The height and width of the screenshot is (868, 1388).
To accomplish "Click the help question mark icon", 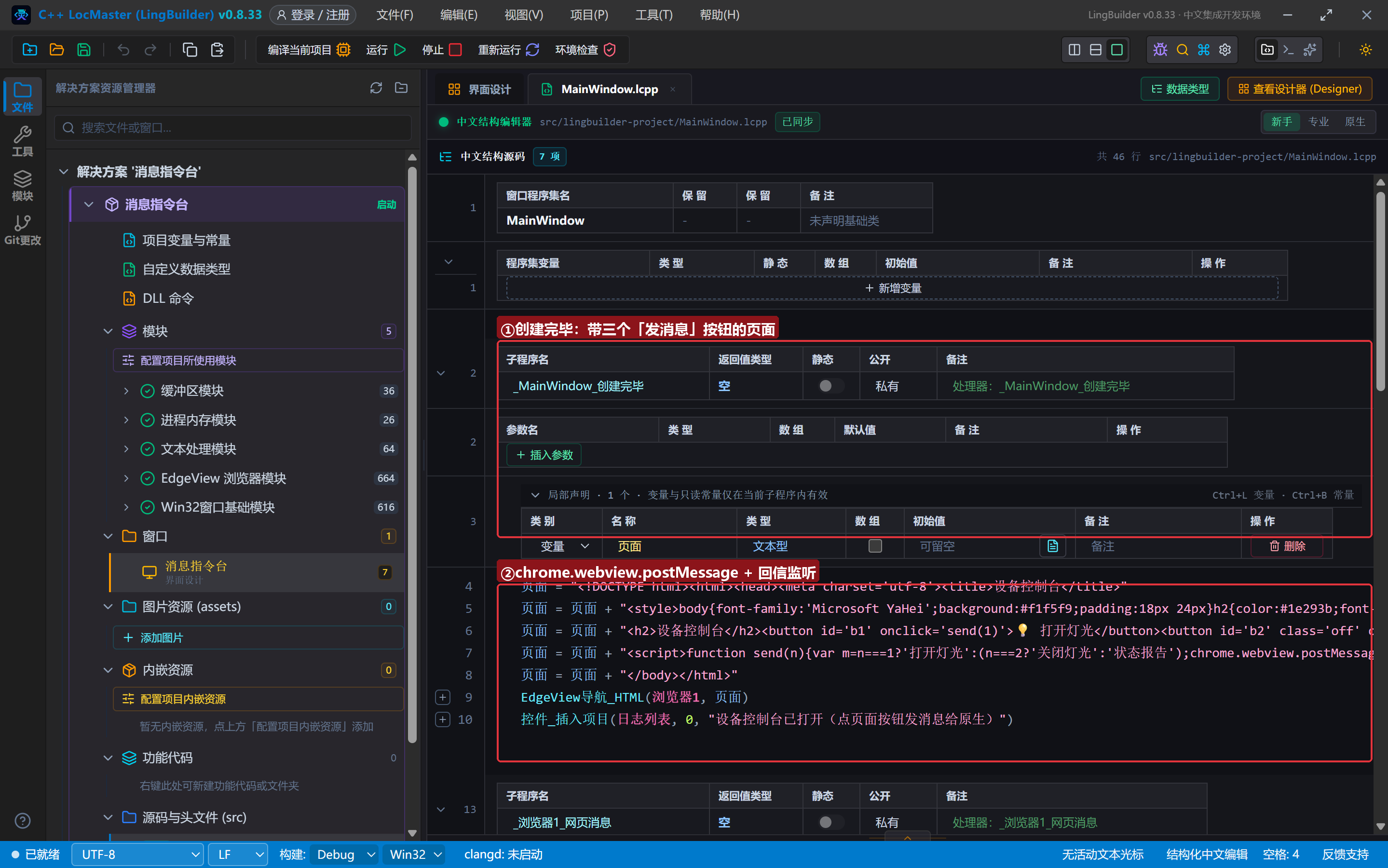I will click(x=22, y=821).
